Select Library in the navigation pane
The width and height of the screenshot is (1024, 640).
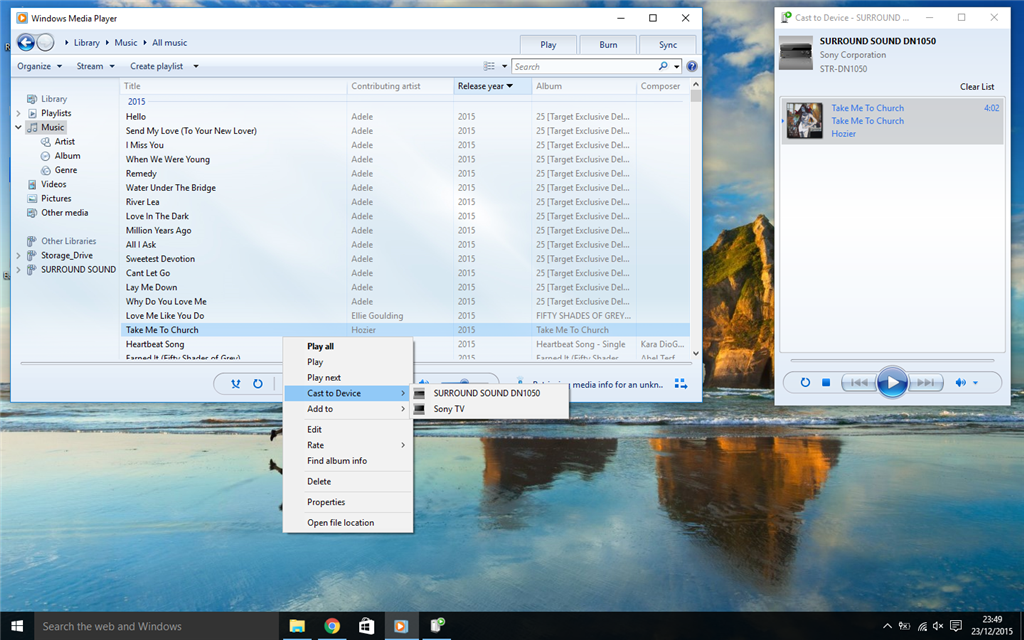[54, 99]
